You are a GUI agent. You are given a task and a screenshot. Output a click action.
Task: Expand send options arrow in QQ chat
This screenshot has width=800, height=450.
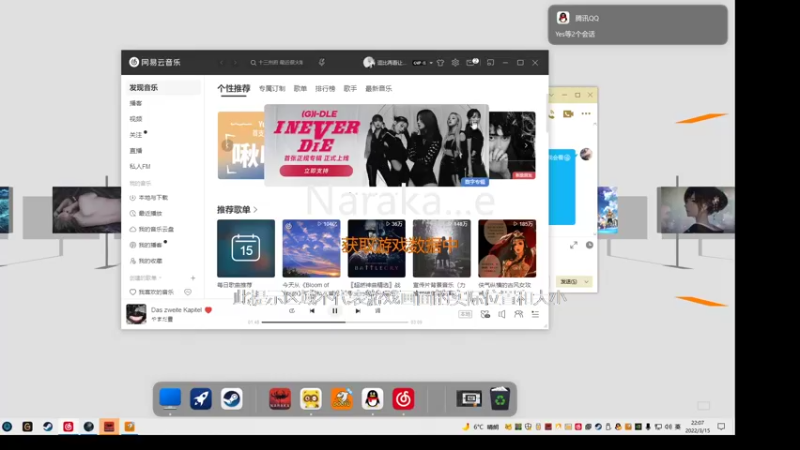pyautogui.click(x=587, y=282)
